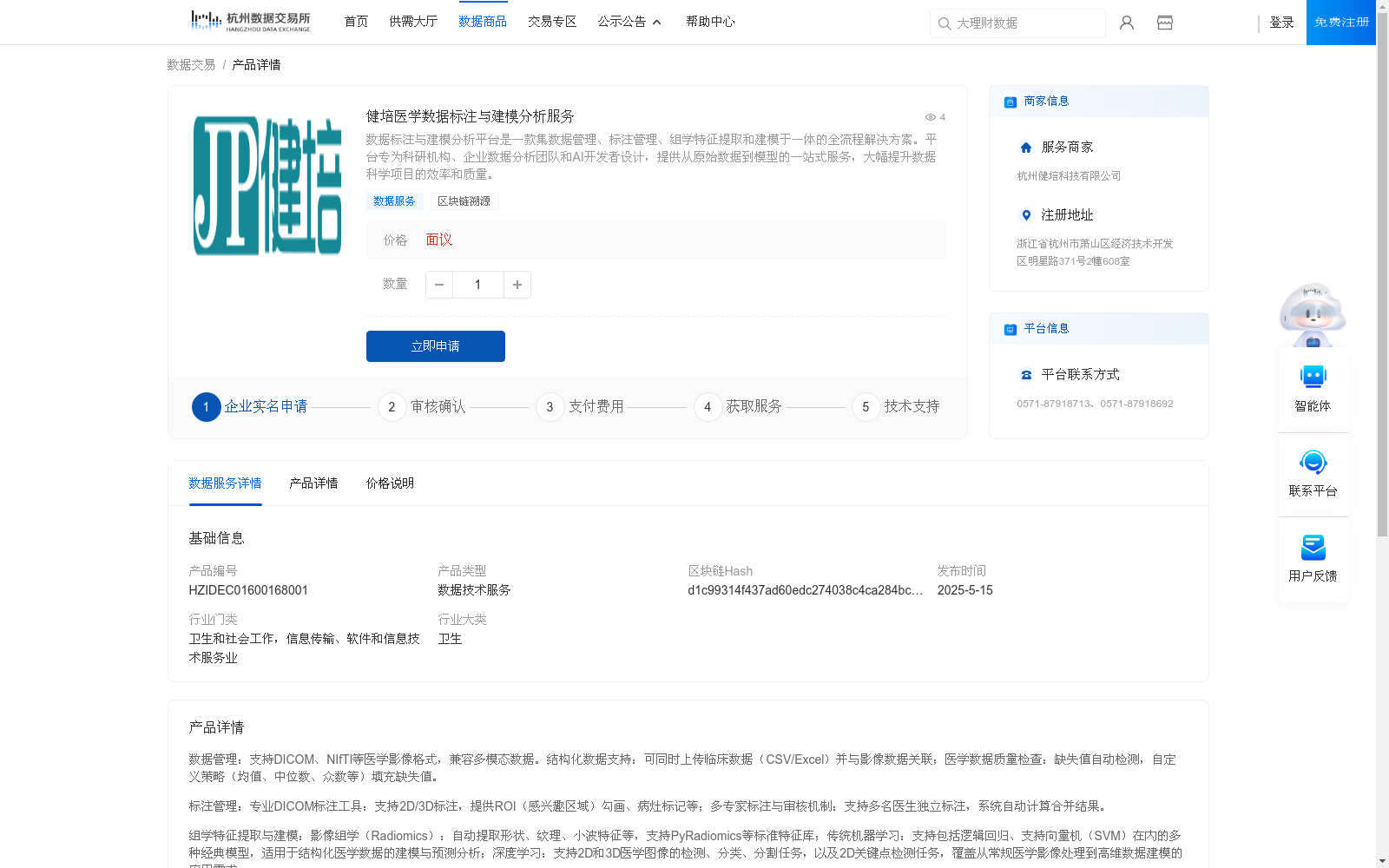Viewport: 1389px width, 868px height.
Task: Click the 注册地址 location pin icon
Action: click(x=1026, y=215)
